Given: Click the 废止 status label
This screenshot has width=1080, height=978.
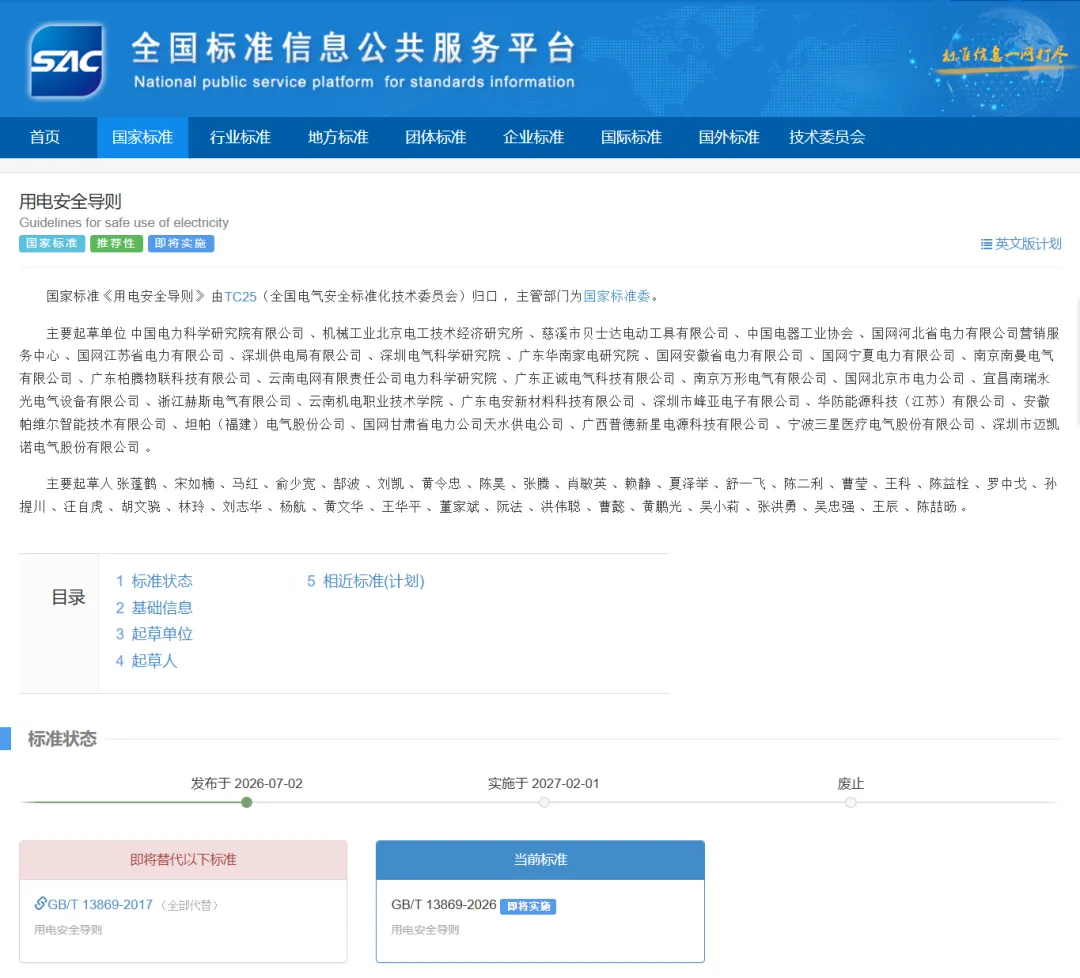Looking at the screenshot, I should [x=851, y=783].
